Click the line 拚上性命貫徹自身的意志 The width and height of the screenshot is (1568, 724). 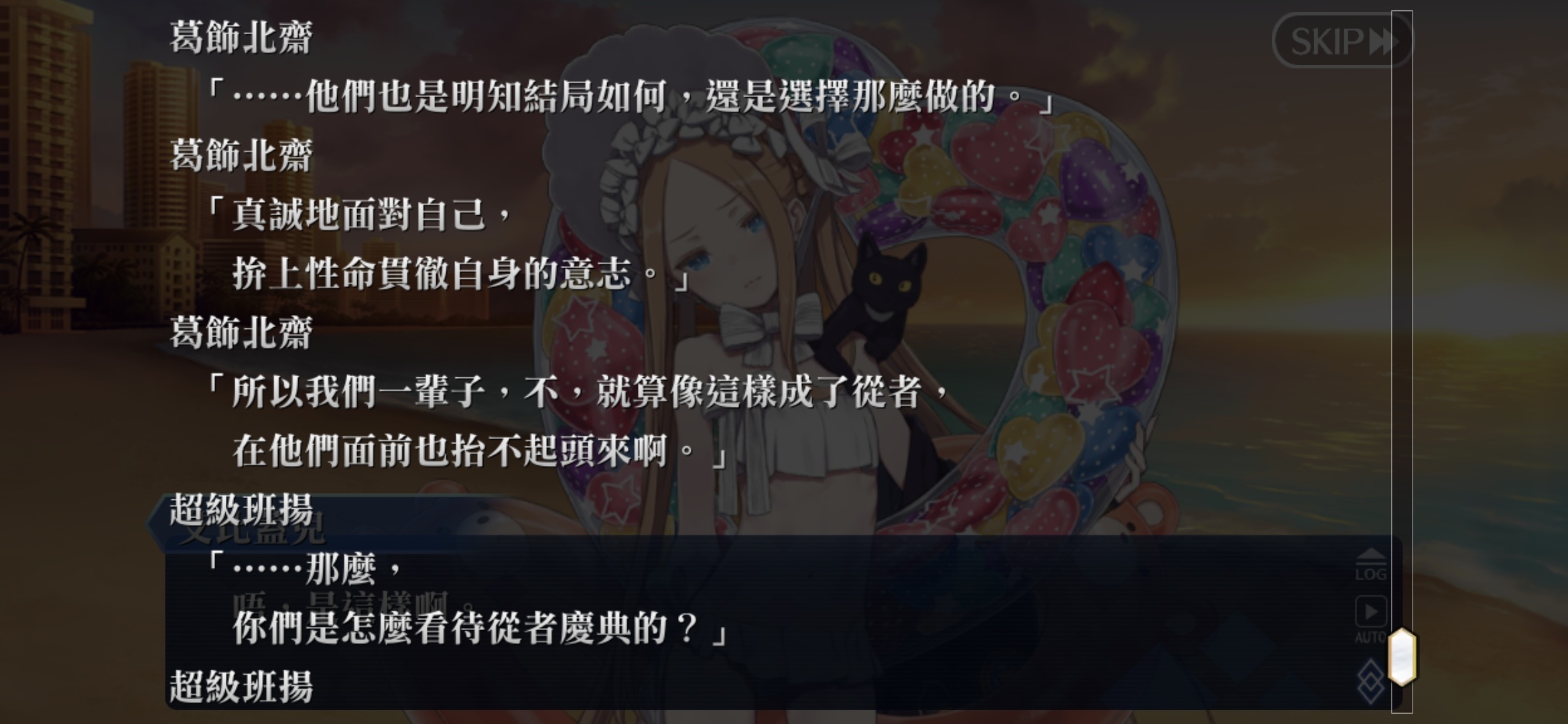[x=462, y=274]
